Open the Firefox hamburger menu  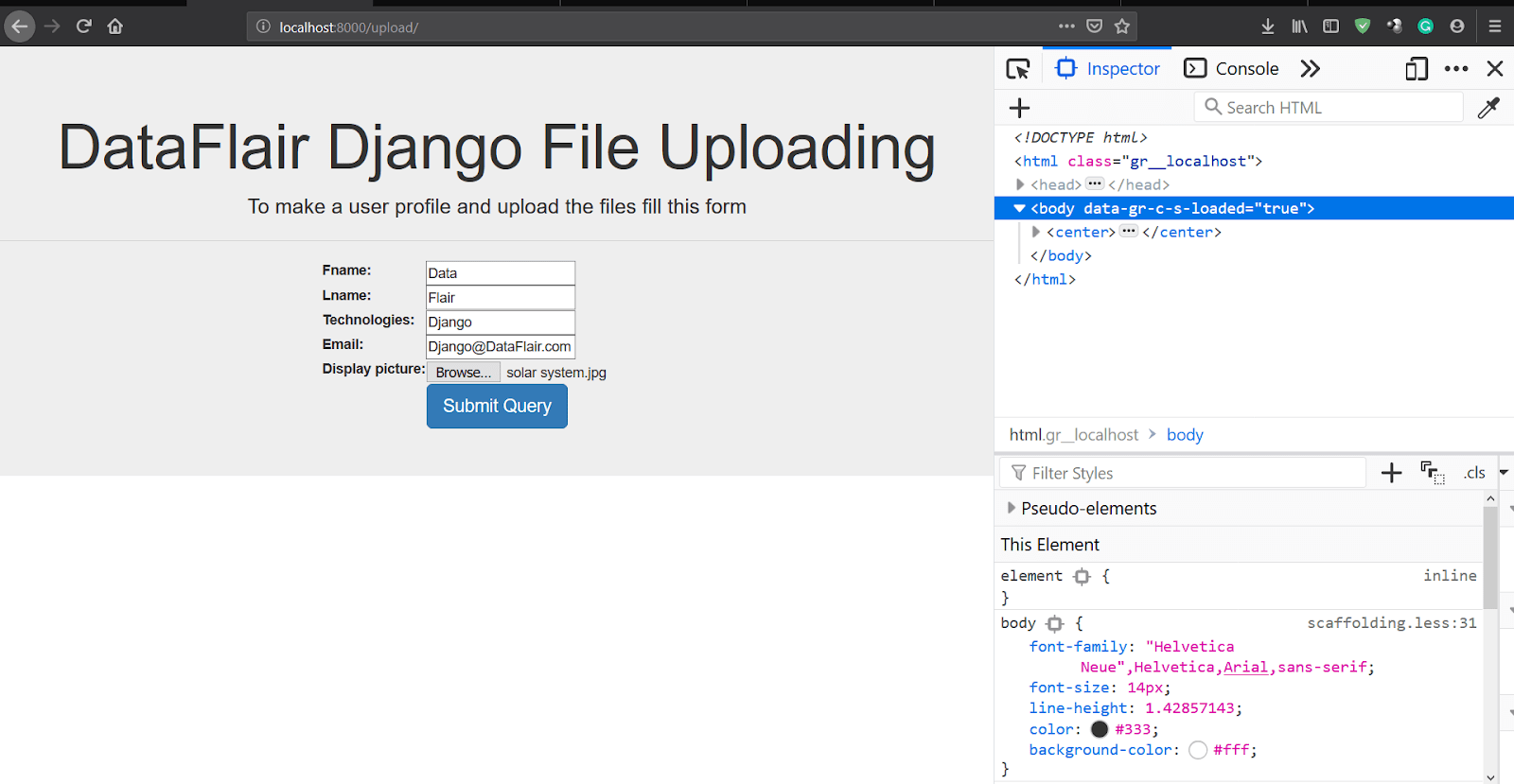[1495, 26]
